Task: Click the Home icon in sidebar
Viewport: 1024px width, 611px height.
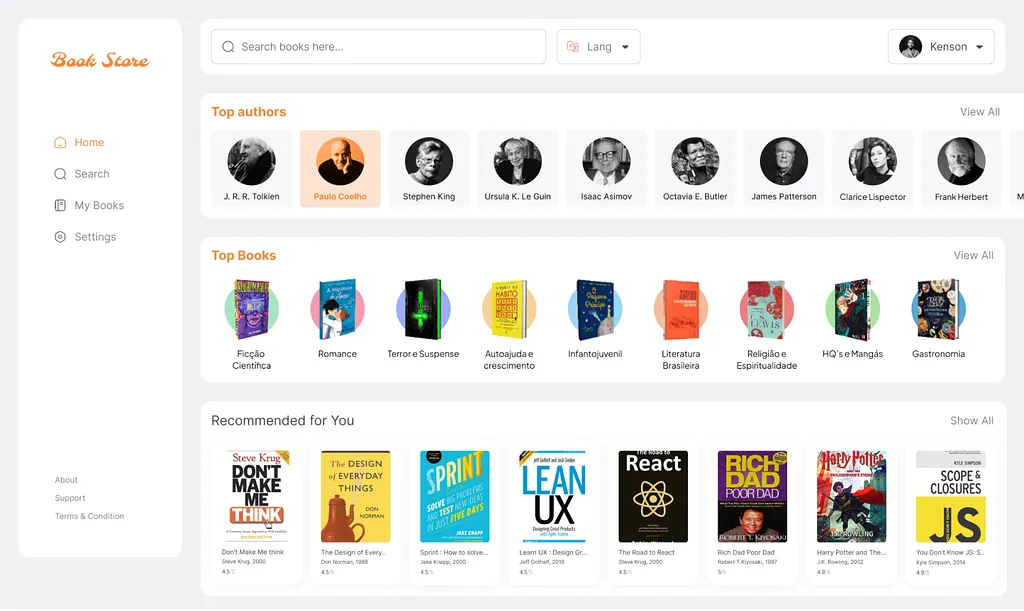Action: click(x=60, y=143)
